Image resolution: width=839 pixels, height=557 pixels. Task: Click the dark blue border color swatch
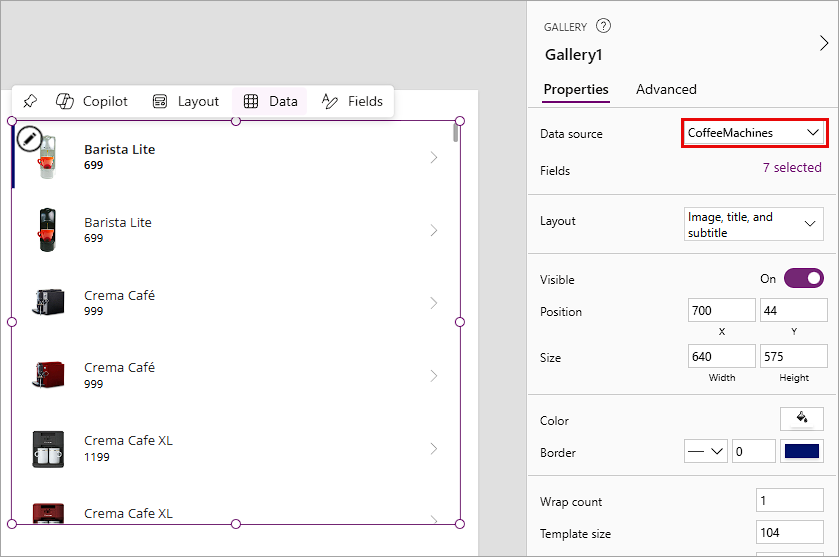coord(802,451)
